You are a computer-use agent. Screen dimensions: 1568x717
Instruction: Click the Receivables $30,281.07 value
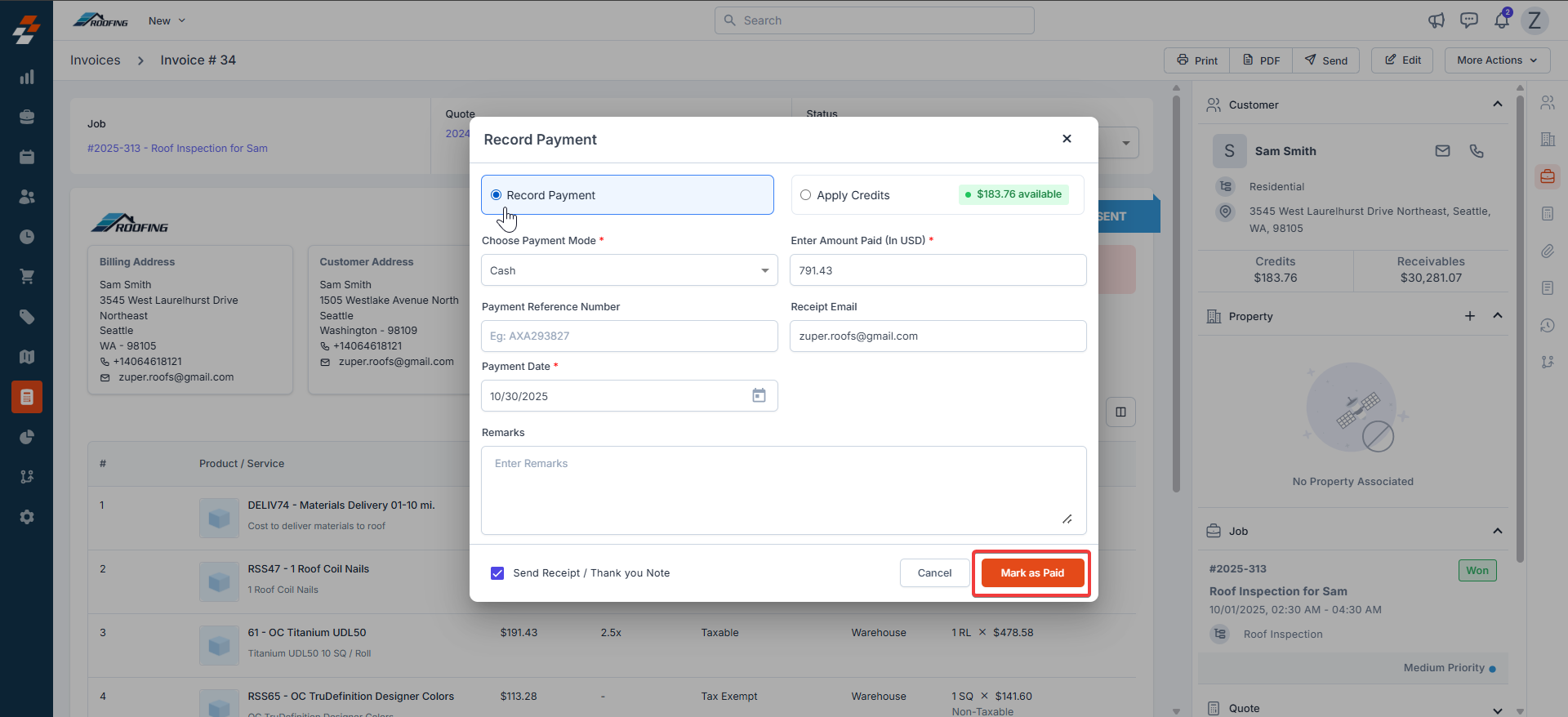pyautogui.click(x=1431, y=278)
